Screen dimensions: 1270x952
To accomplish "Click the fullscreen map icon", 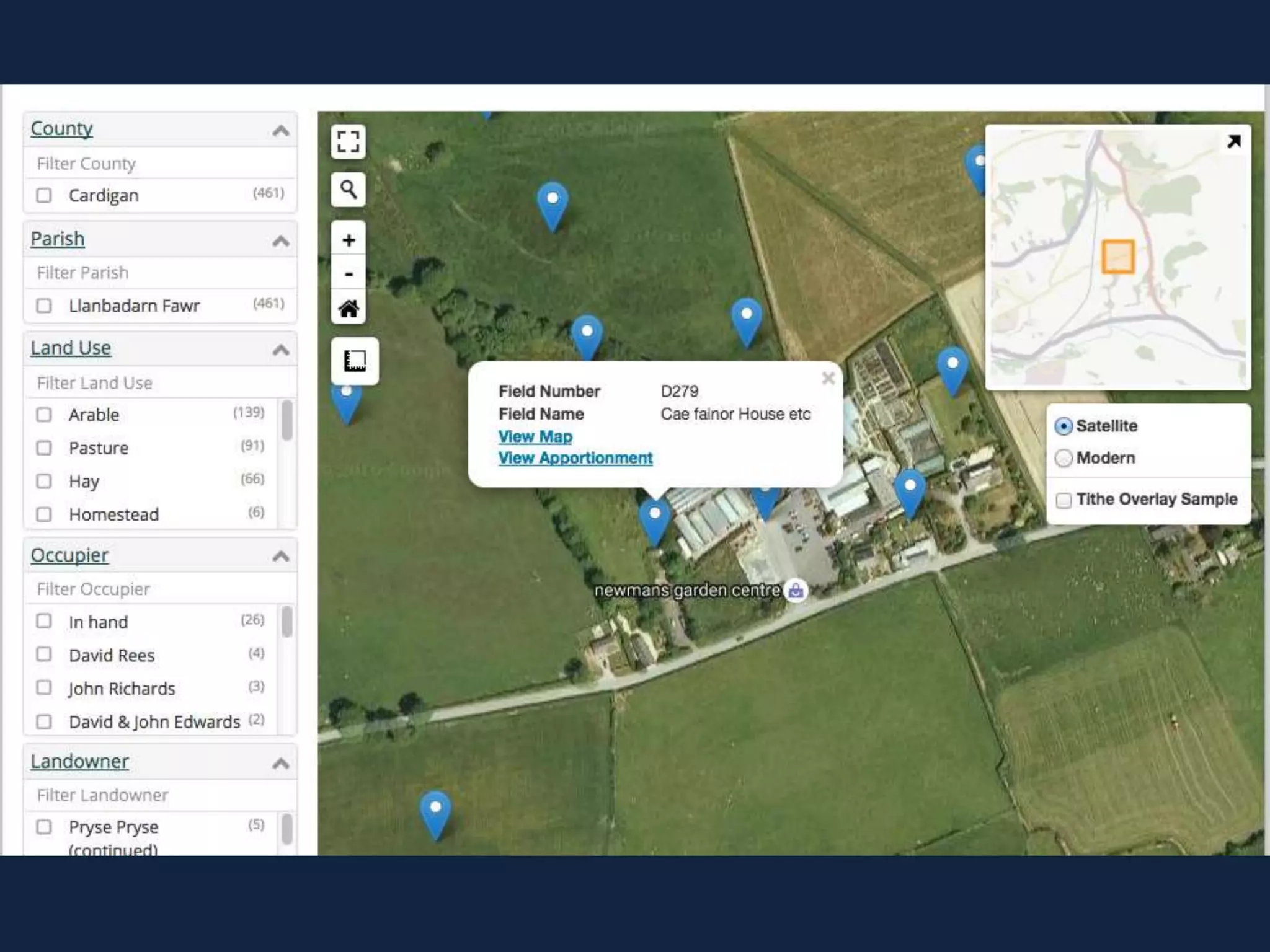I will point(348,141).
